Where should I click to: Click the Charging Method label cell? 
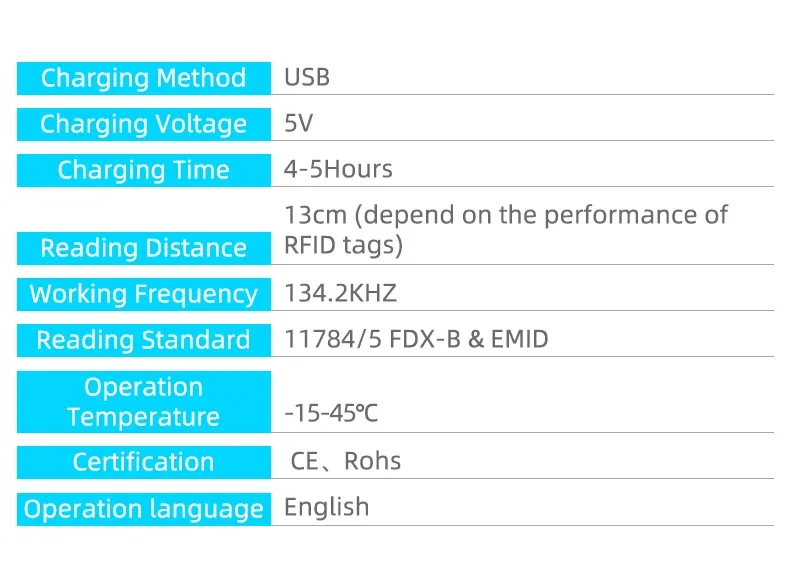click(143, 79)
